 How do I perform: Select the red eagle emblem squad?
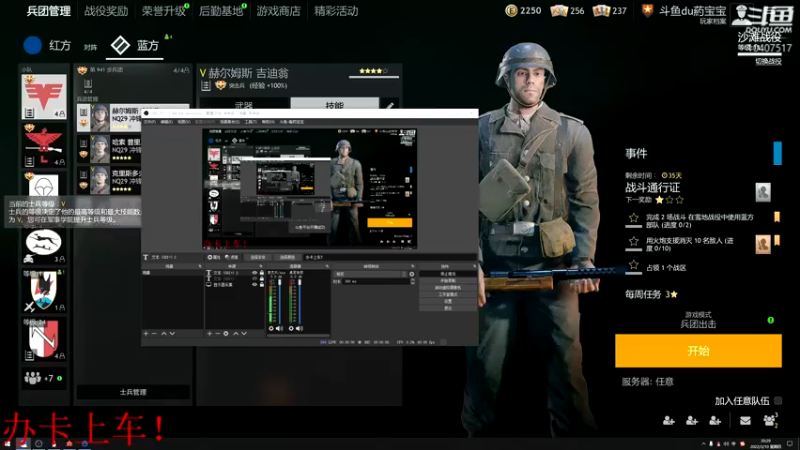coord(44,145)
